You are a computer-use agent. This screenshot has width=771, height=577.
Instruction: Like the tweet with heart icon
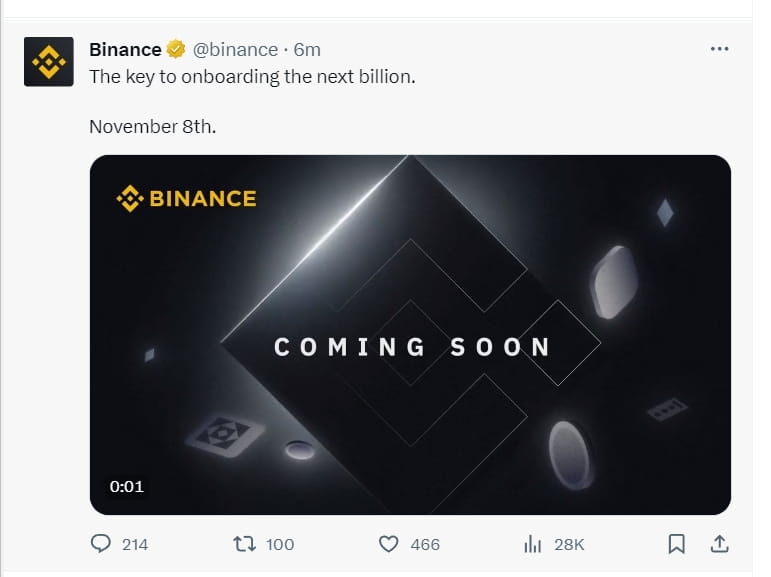tap(388, 544)
